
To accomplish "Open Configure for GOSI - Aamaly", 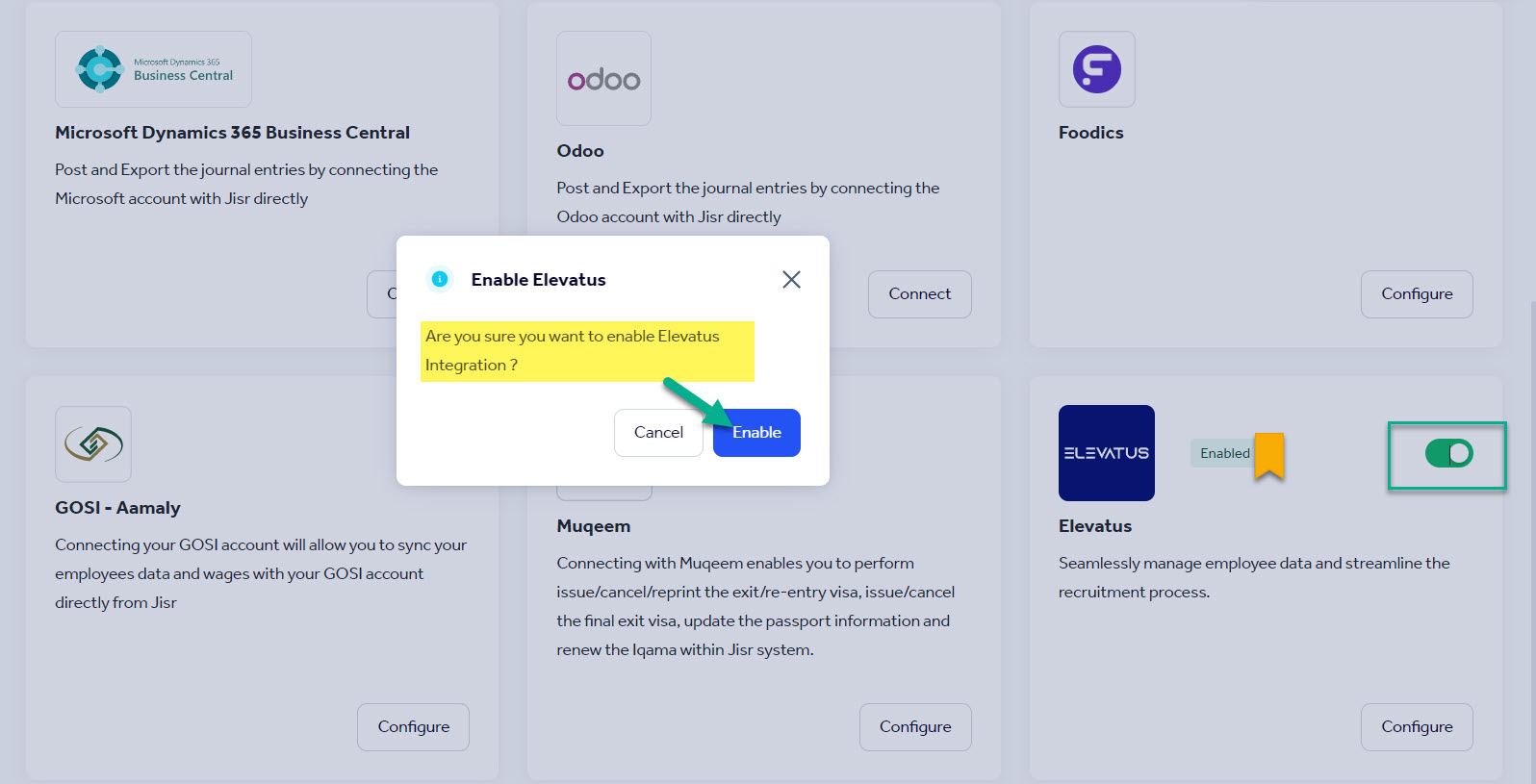I will tap(413, 727).
